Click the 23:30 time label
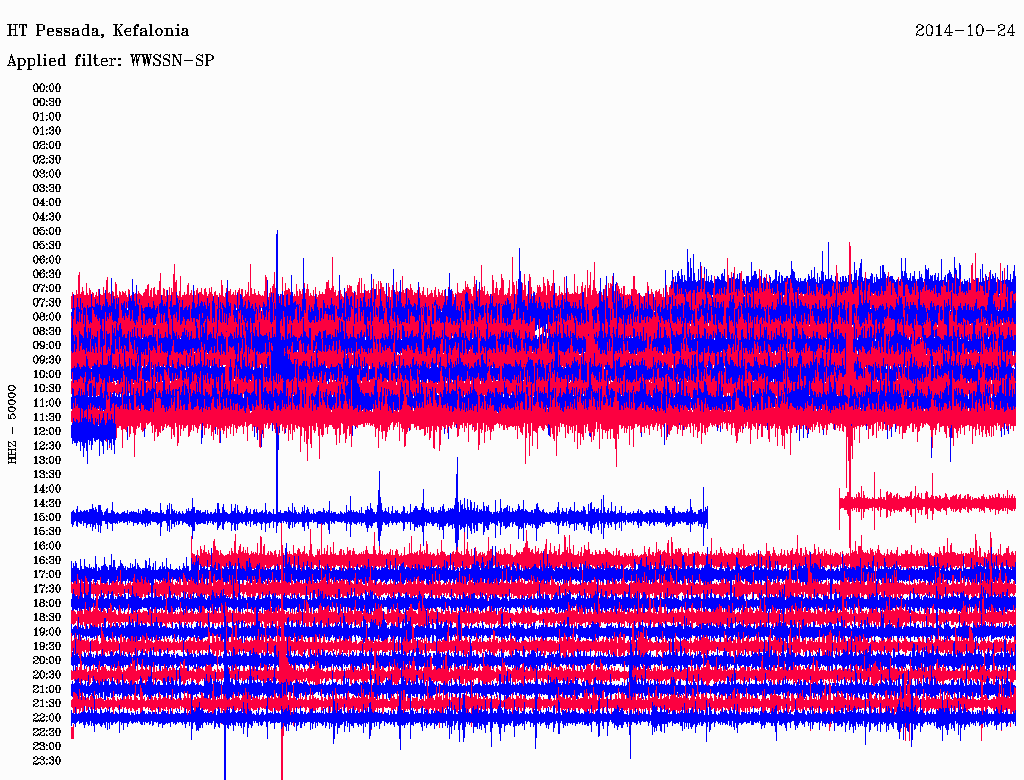Viewport: 1024px width, 780px height. coord(47,760)
